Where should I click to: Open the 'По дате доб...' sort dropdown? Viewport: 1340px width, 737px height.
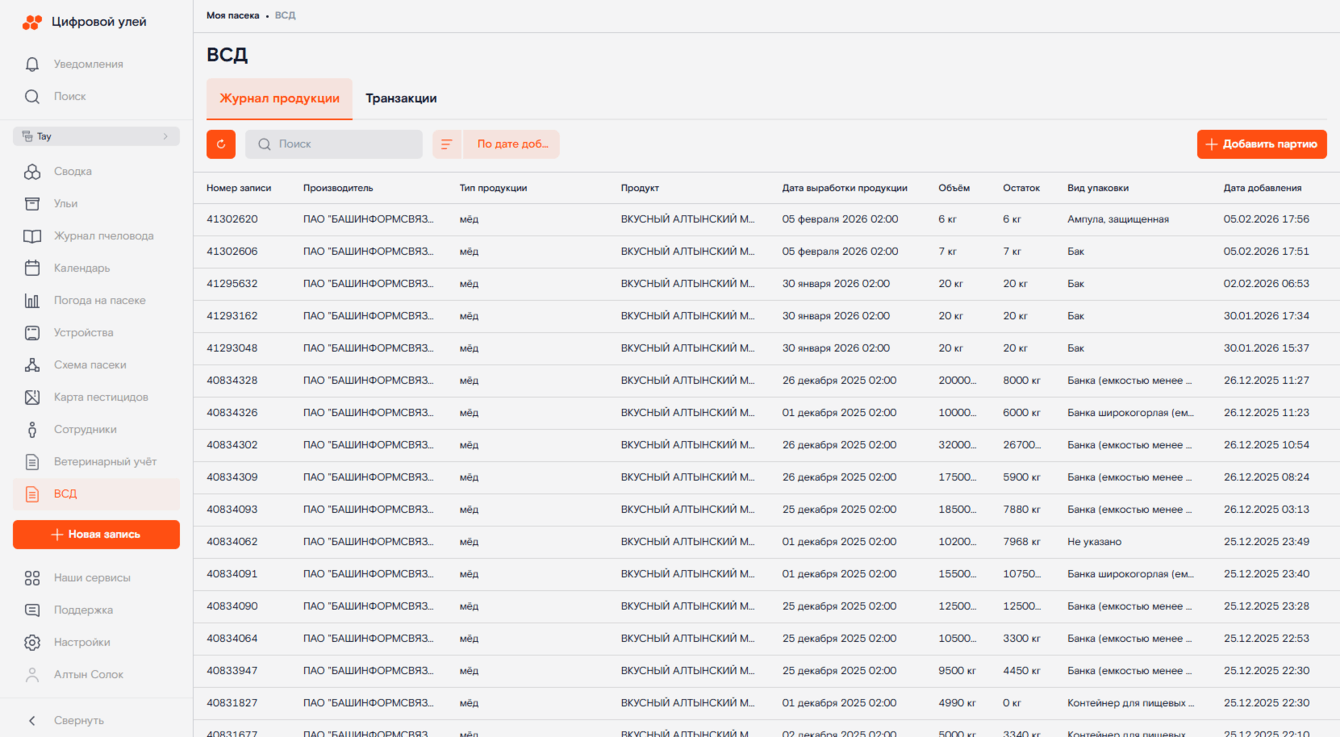click(512, 144)
